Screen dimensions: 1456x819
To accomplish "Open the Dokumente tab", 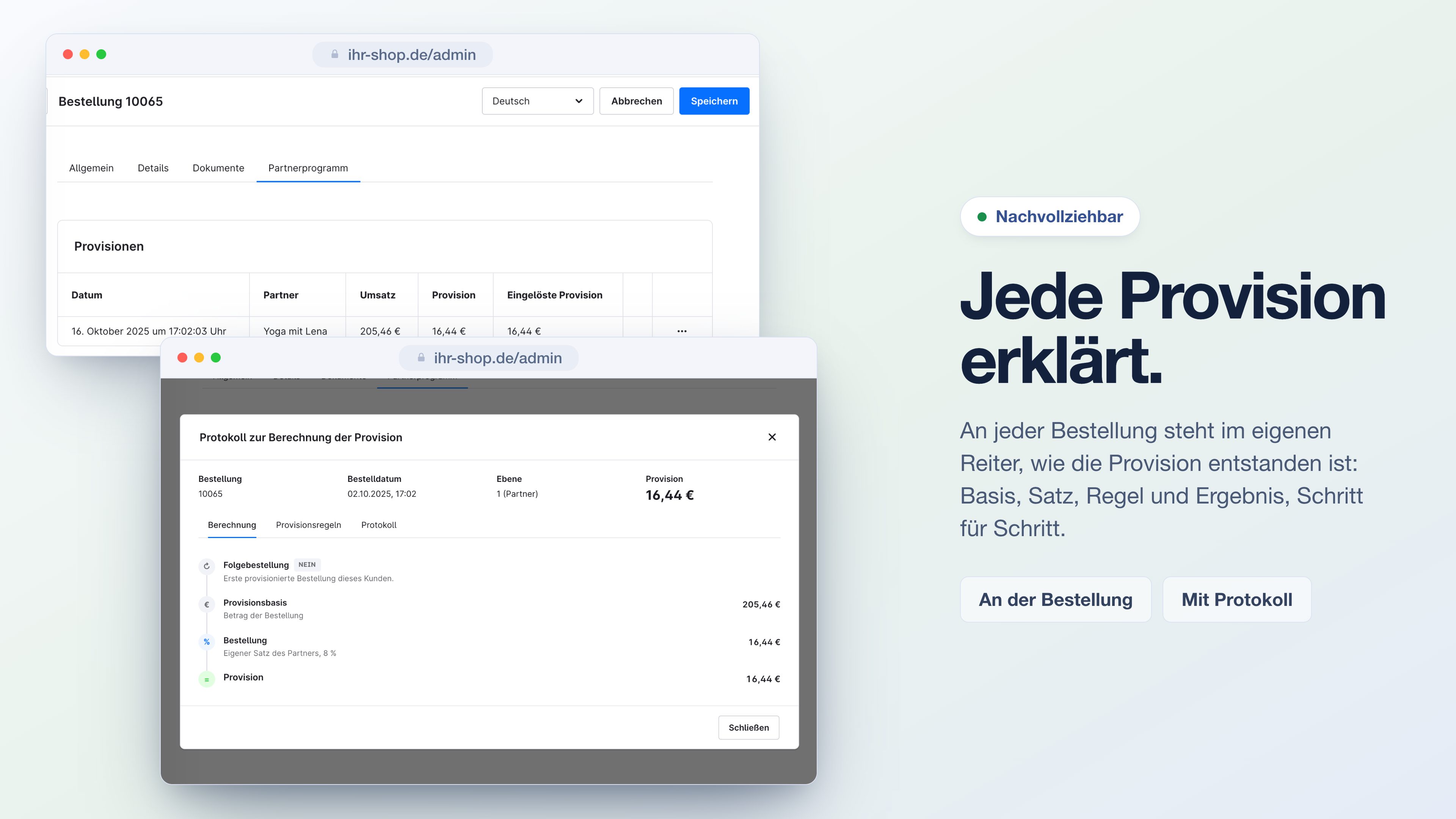I will [x=218, y=168].
